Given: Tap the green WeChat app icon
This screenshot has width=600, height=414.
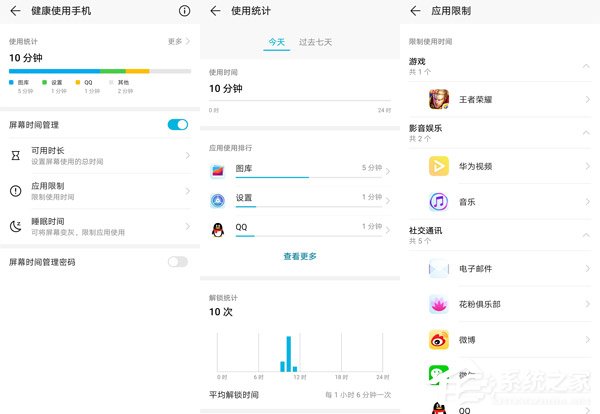Looking at the screenshot, I should [x=439, y=374].
